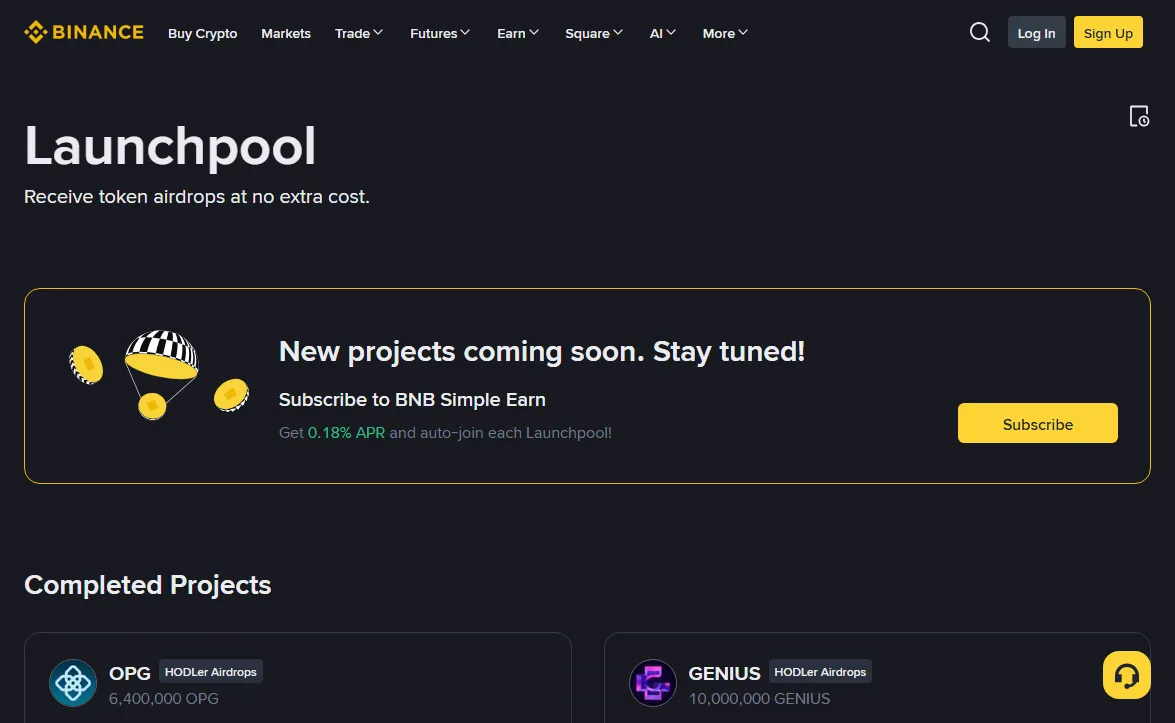Click the Completed Projects heading
1175x723 pixels.
pyautogui.click(x=148, y=584)
